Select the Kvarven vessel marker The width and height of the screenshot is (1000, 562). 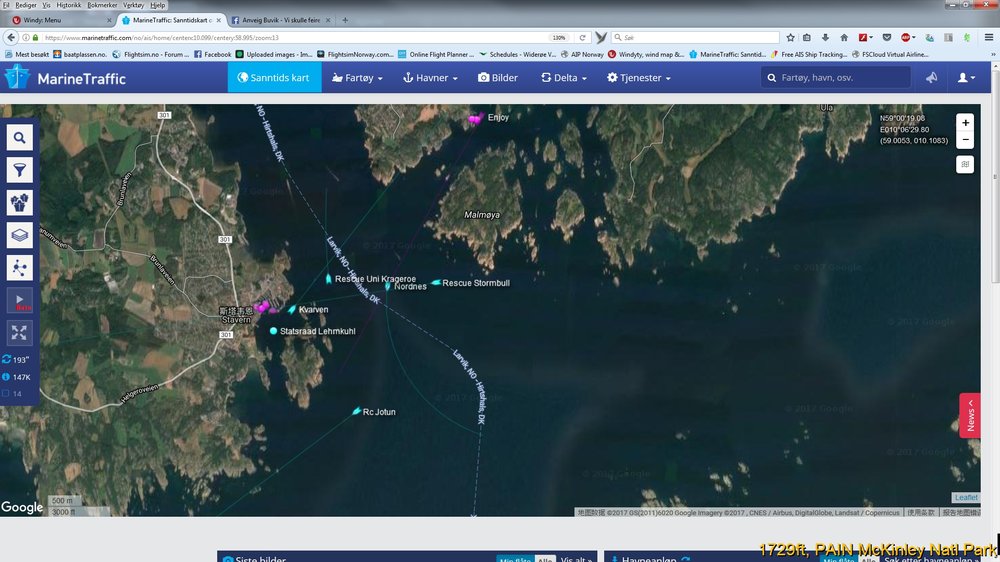[x=292, y=309]
